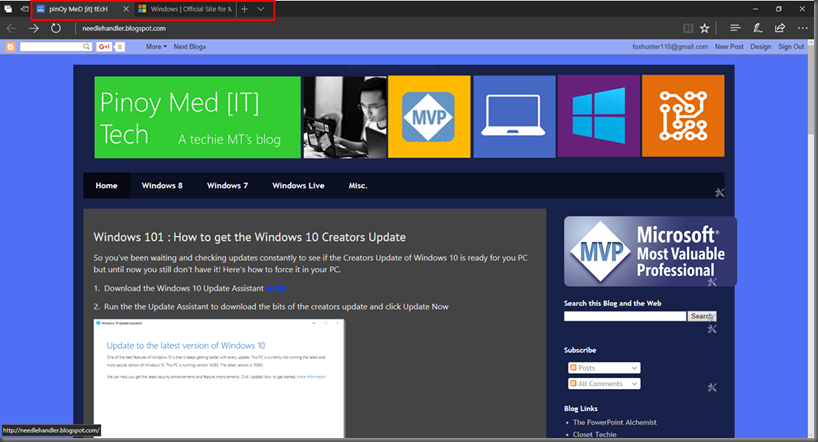Open the Closet Techie blog link
818x442 pixels.
tap(594, 434)
